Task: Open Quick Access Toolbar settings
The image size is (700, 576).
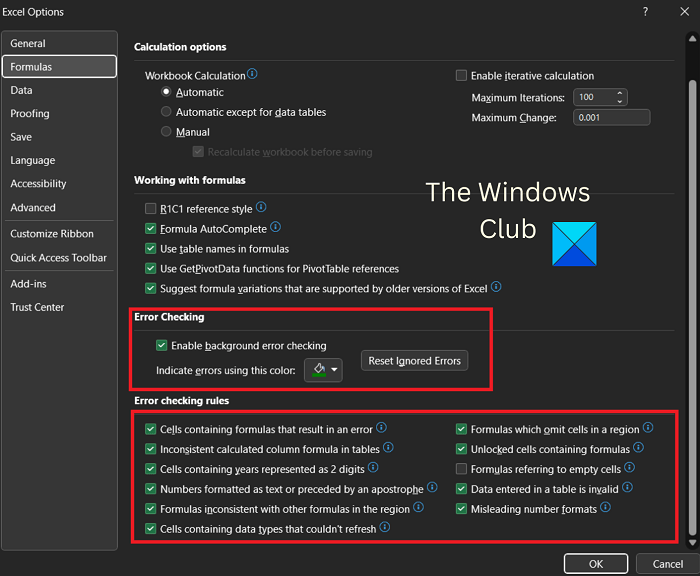Action: point(59,258)
